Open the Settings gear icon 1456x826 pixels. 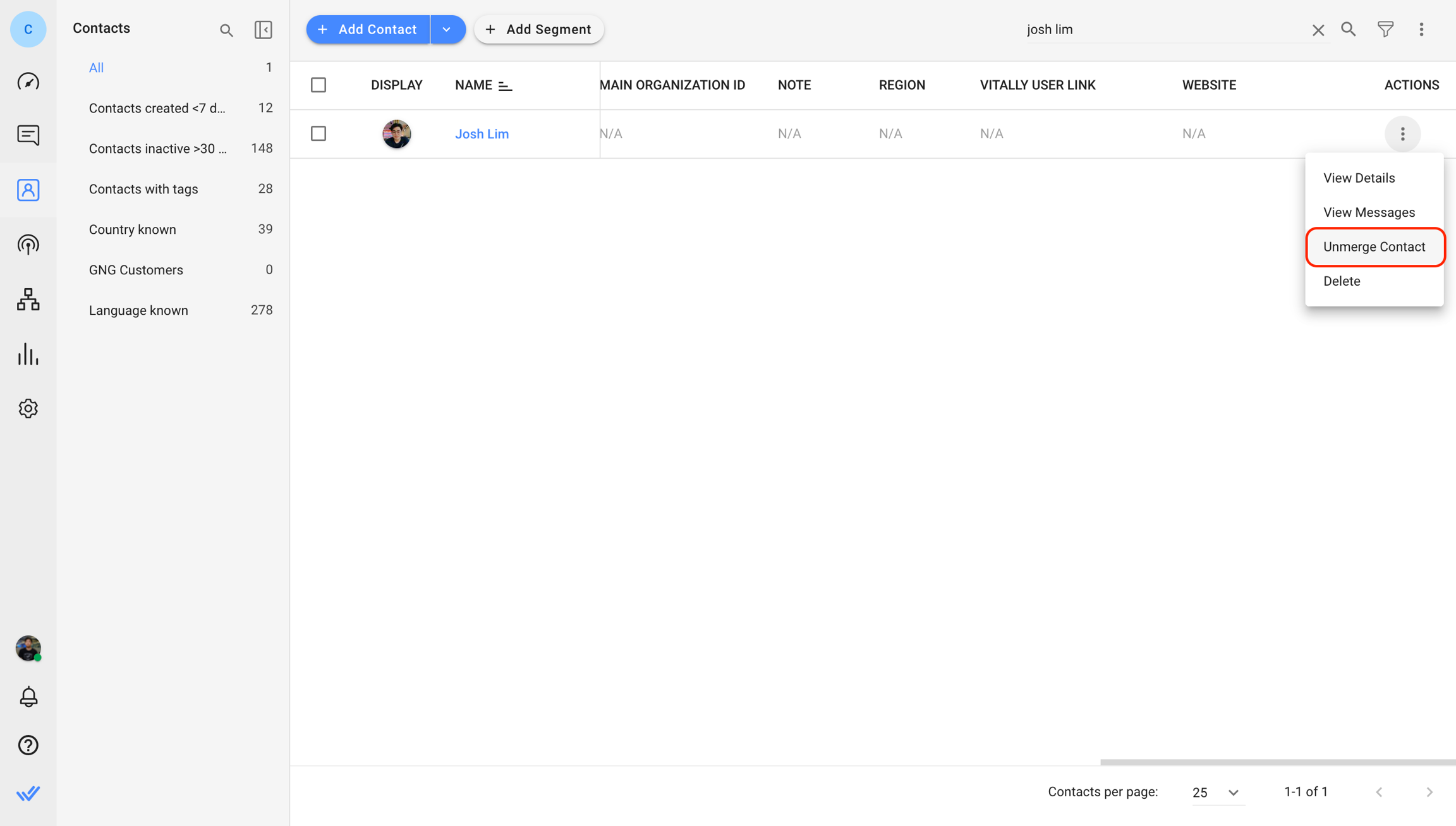[28, 408]
